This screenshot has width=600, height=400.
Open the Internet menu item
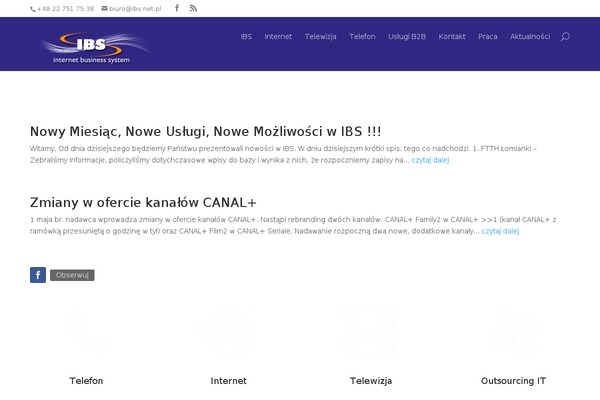click(x=278, y=36)
